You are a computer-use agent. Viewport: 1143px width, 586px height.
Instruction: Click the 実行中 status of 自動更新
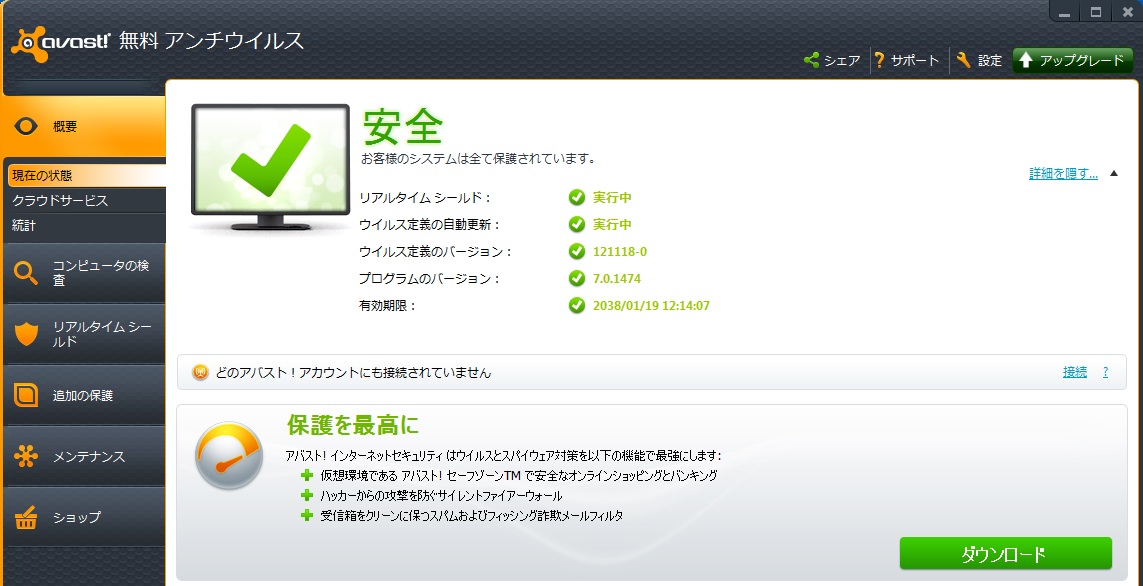click(612, 224)
